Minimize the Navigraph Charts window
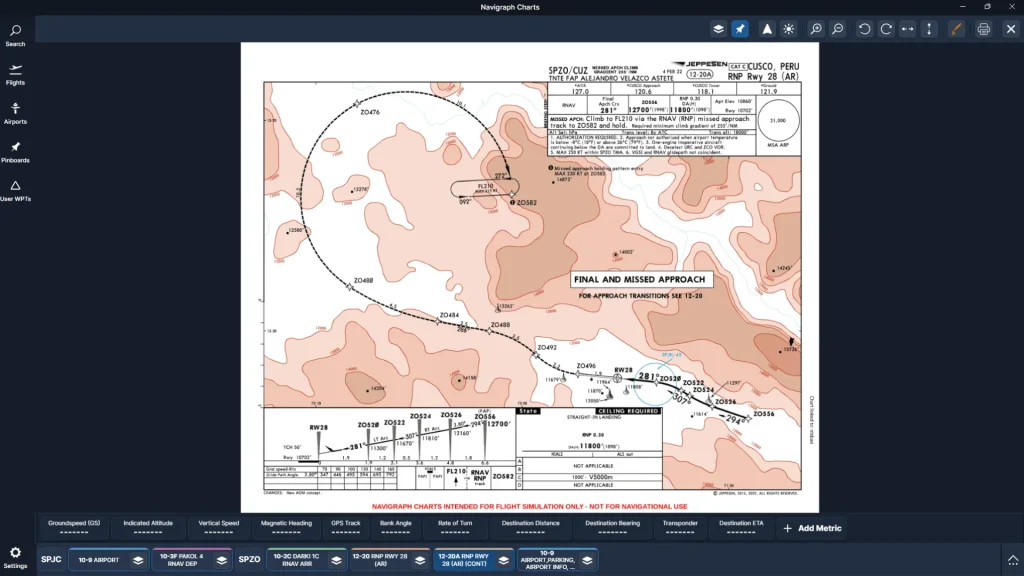Image resolution: width=1024 pixels, height=576 pixels. 963,7
